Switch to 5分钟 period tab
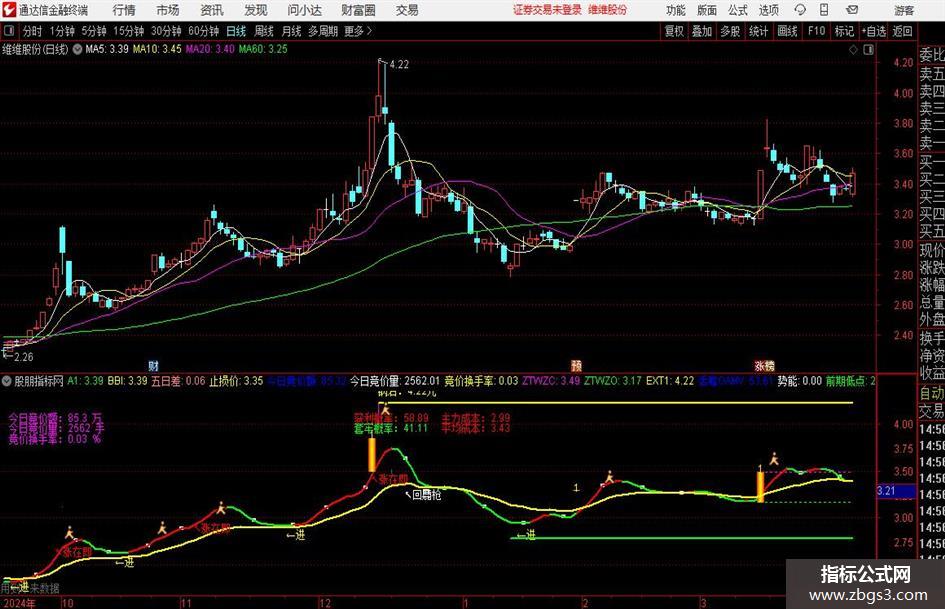This screenshot has height=609, width=945. click(93, 31)
